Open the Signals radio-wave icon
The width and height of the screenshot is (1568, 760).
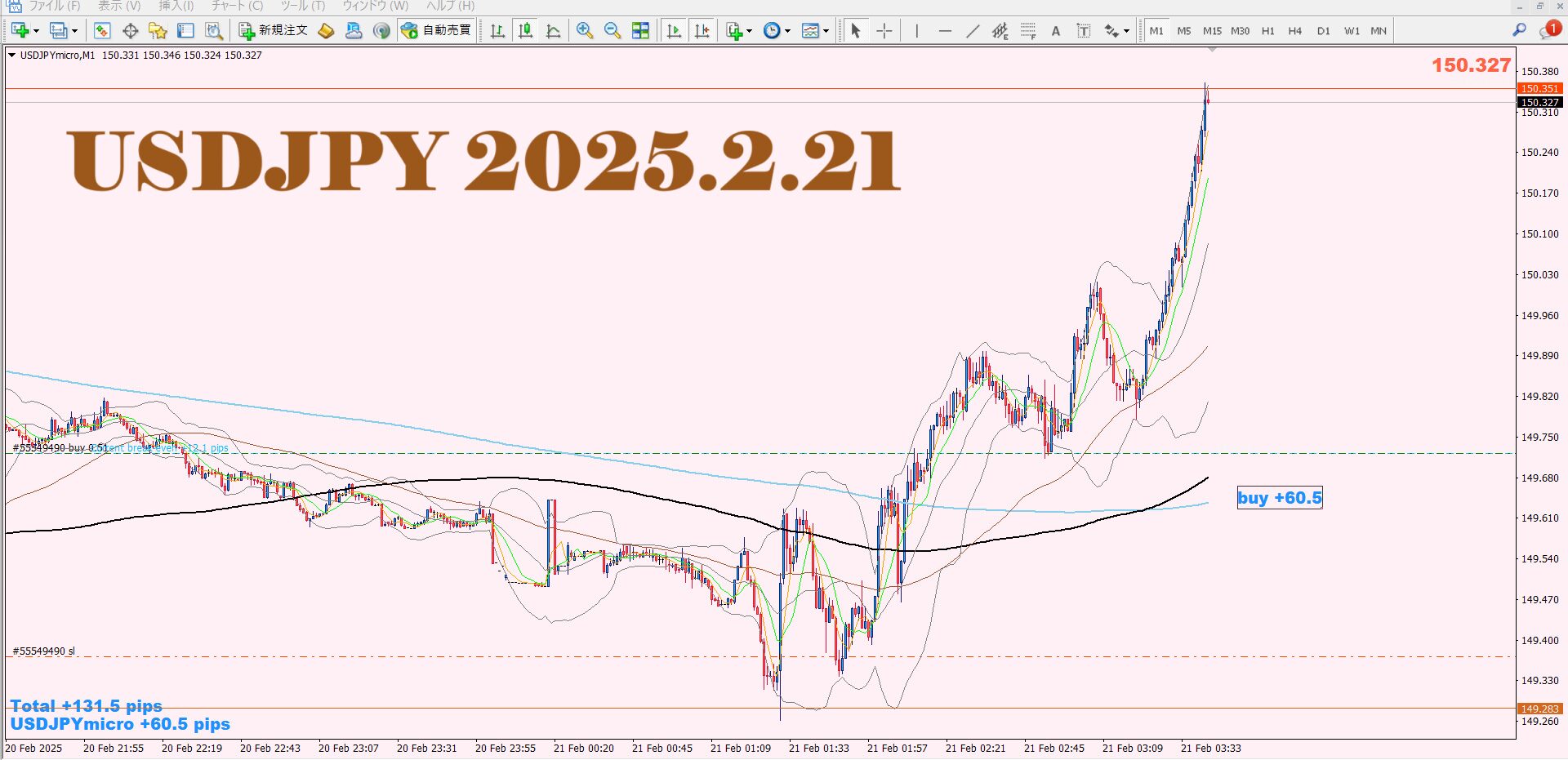(x=381, y=31)
